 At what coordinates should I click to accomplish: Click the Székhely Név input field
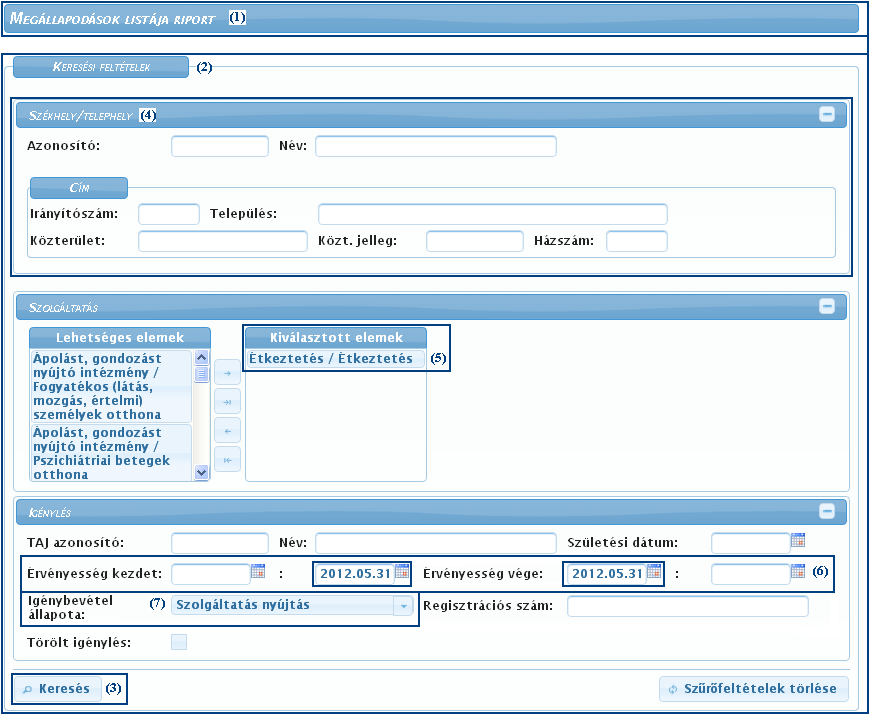[x=436, y=146]
